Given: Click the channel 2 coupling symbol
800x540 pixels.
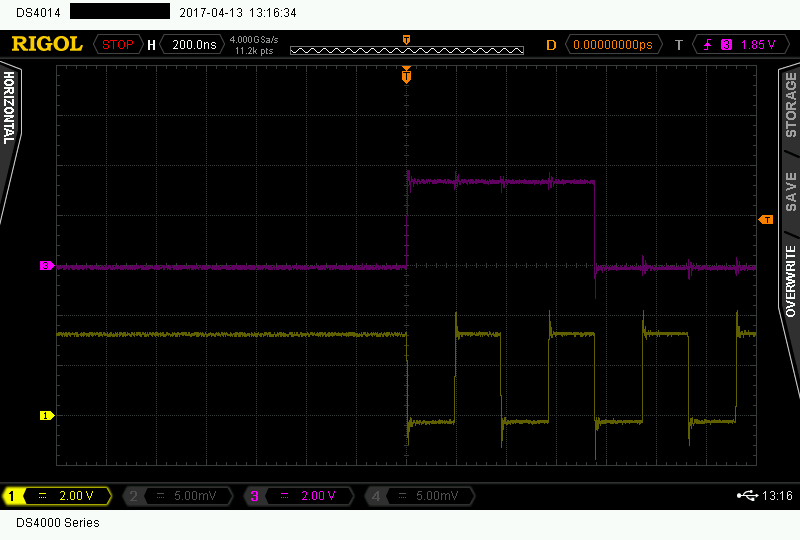Looking at the screenshot, I should coord(160,496).
